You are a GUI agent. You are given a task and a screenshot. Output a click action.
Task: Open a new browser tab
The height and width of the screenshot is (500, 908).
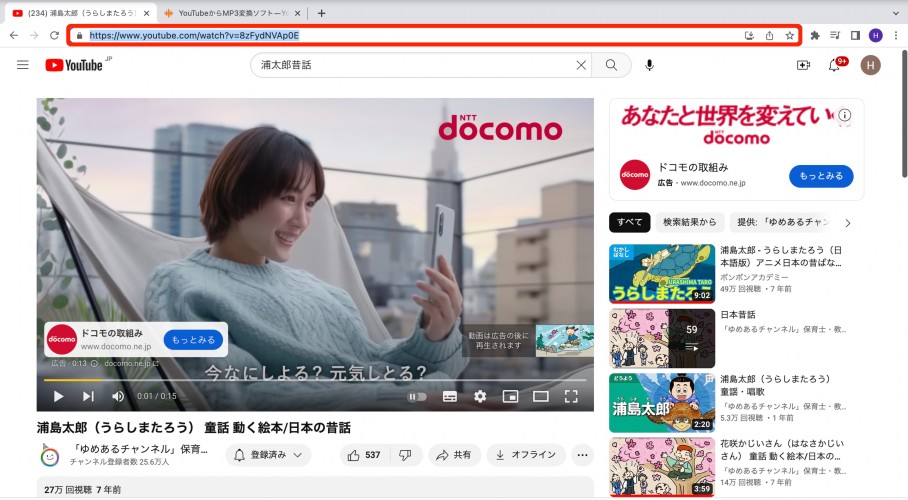[321, 13]
